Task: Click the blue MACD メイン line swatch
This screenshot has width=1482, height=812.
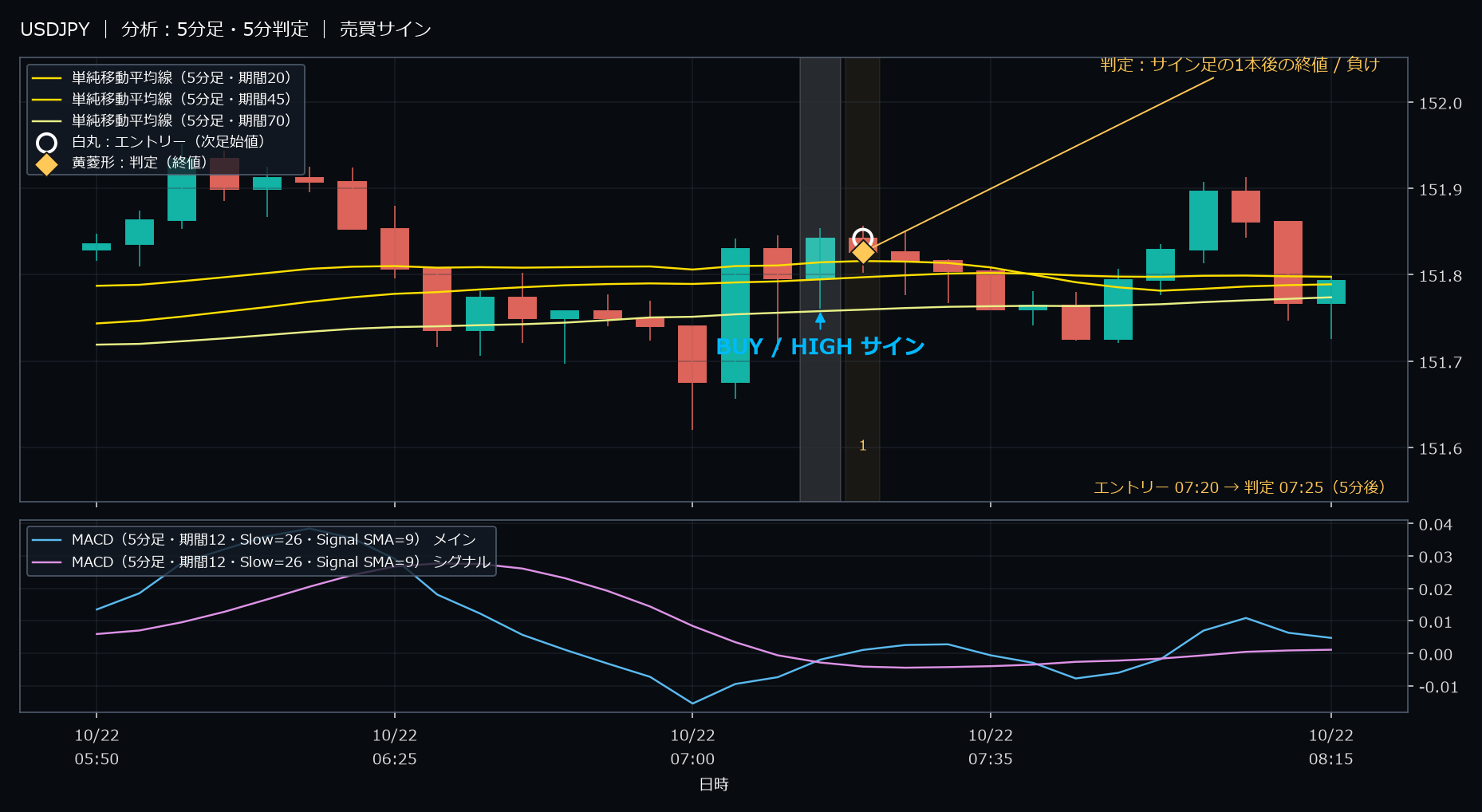Action: 47,540
